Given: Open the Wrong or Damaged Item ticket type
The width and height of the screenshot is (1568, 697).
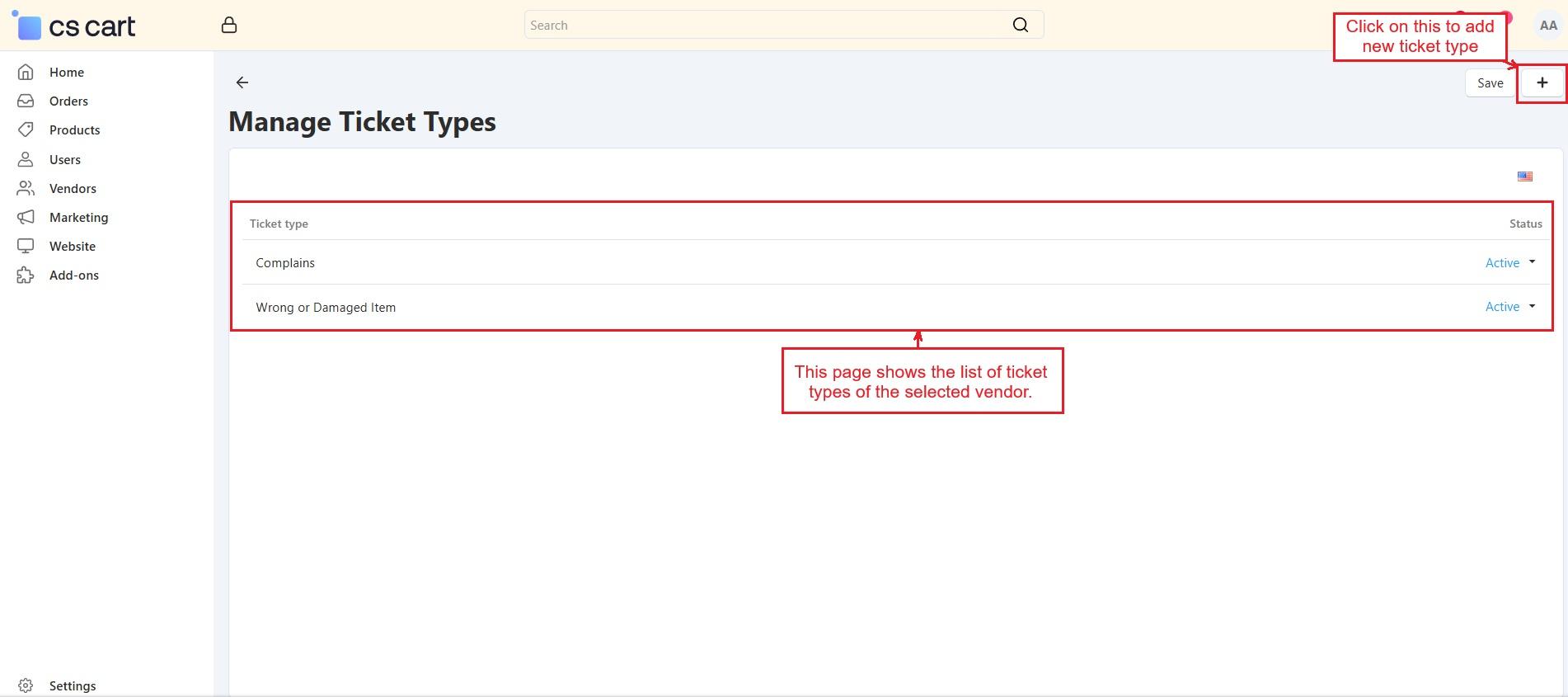Looking at the screenshot, I should click(326, 308).
